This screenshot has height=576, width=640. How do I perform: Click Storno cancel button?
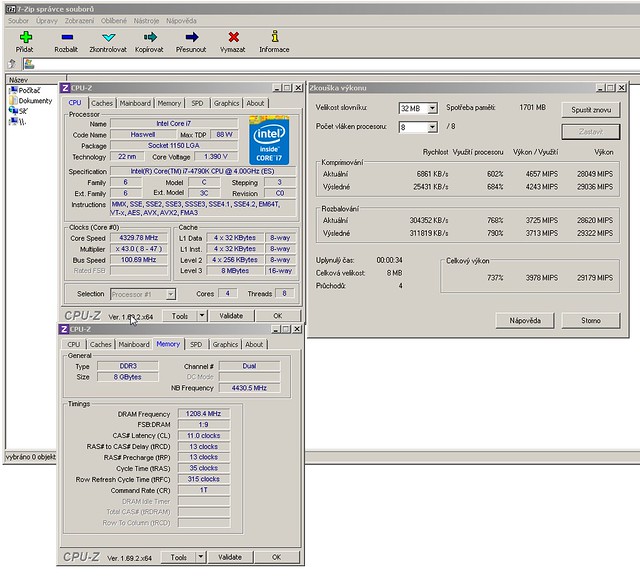(591, 320)
